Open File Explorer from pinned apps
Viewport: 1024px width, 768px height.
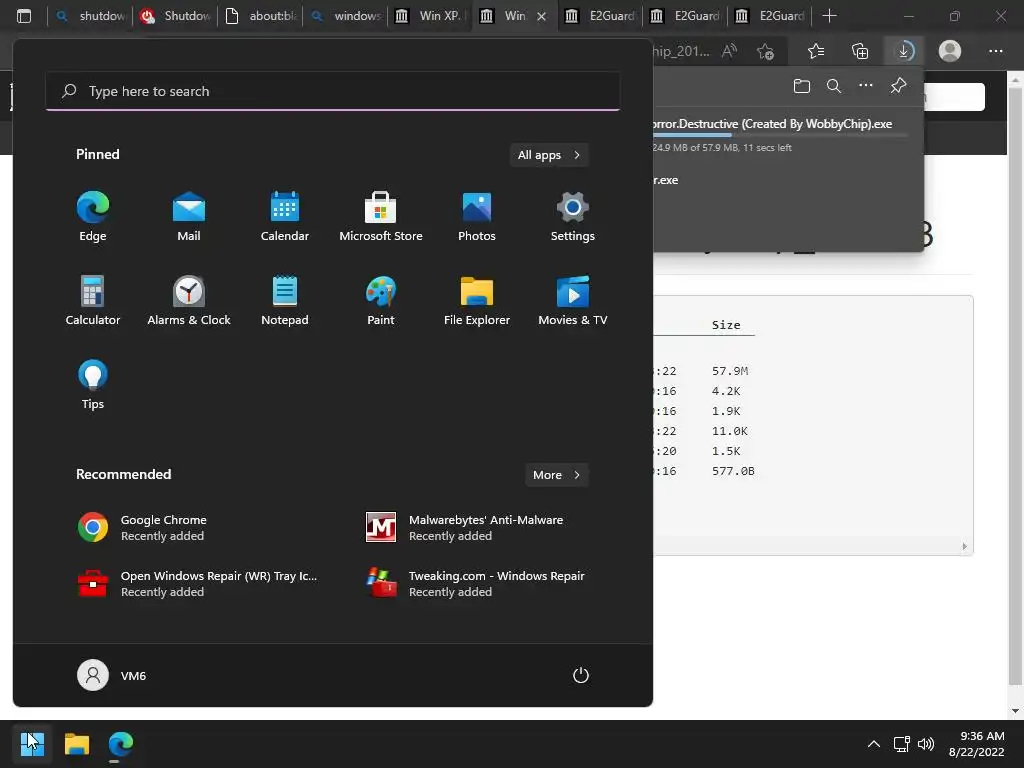pyautogui.click(x=477, y=300)
